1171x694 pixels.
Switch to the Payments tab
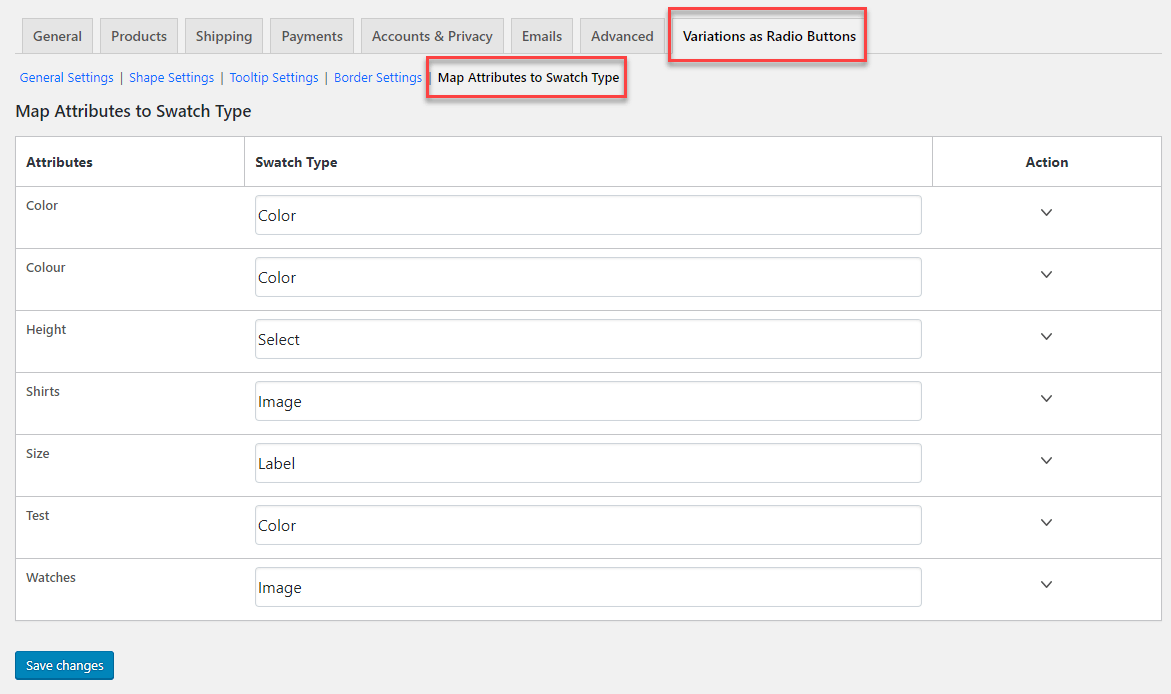click(x=311, y=35)
